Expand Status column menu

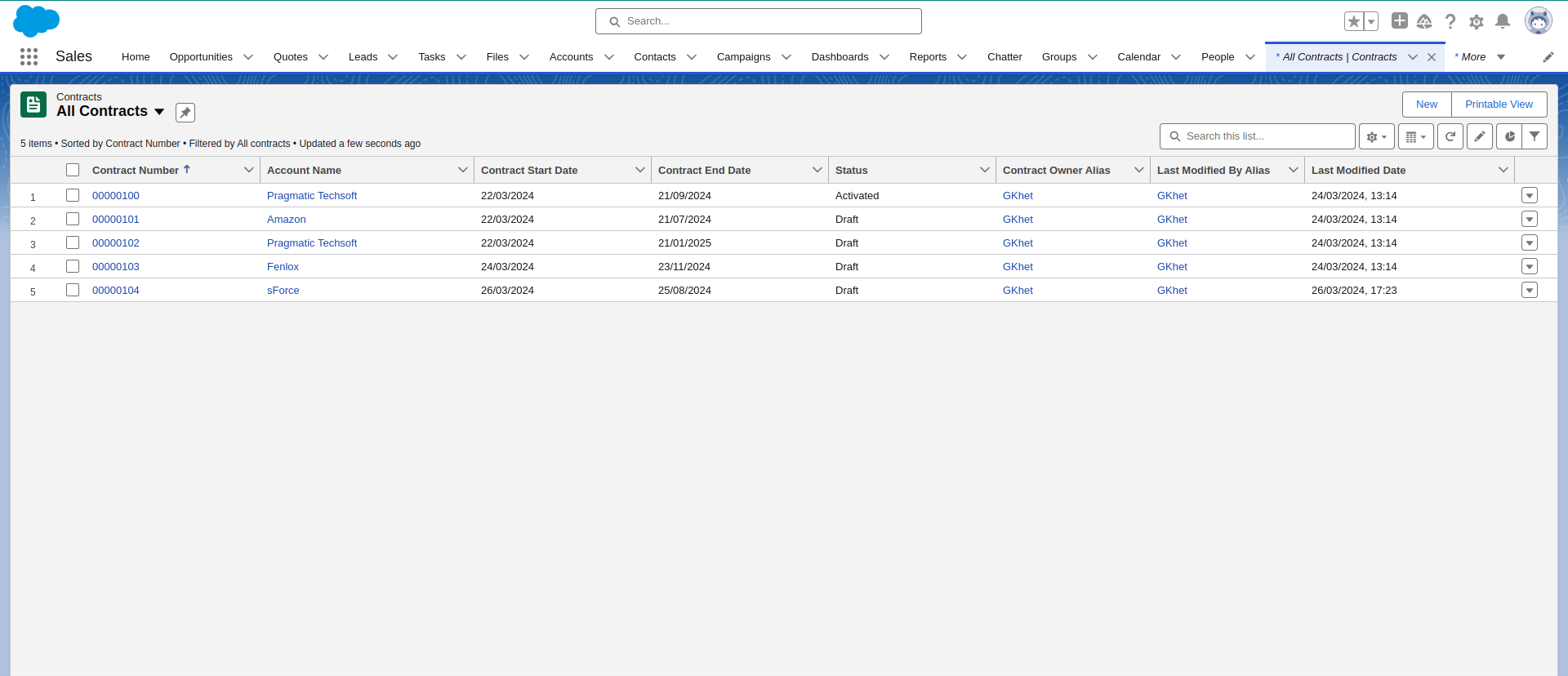(985, 170)
